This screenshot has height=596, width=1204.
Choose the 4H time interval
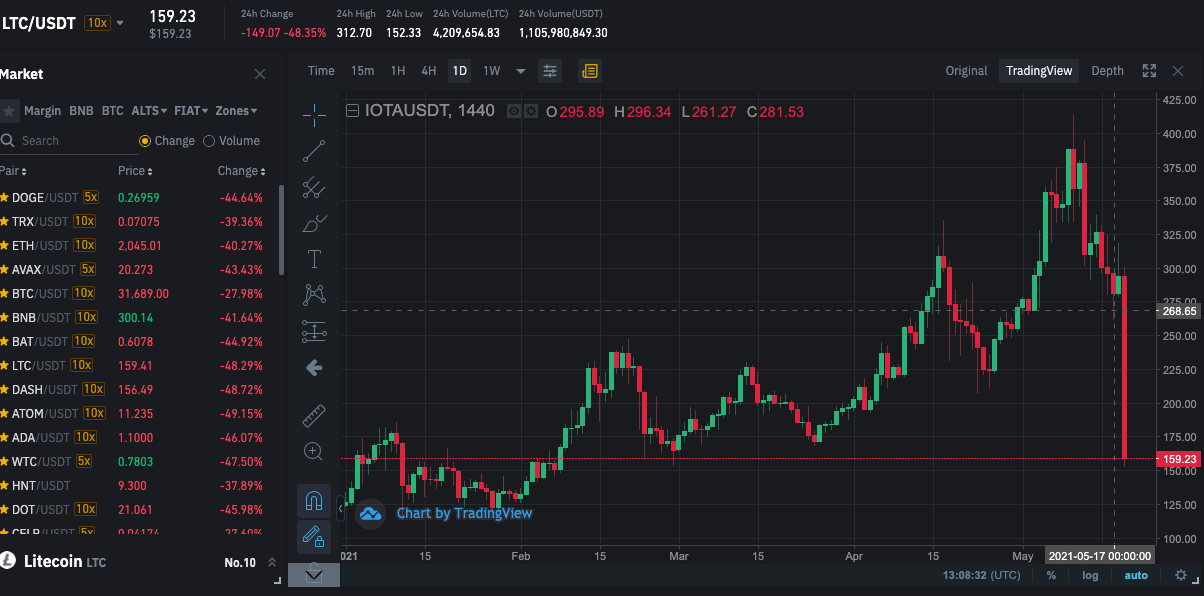429,71
